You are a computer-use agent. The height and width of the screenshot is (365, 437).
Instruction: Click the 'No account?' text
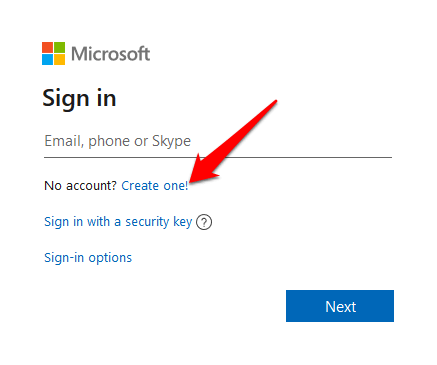pos(80,185)
